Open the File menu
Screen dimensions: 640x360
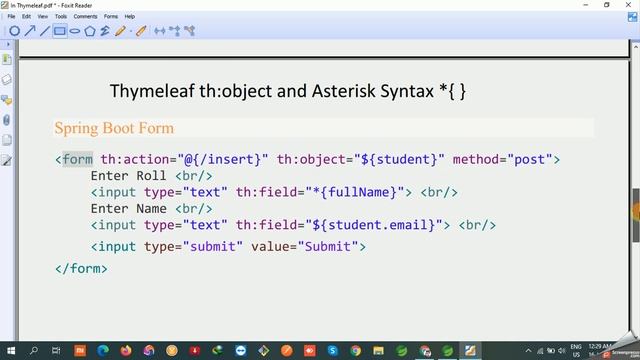pos(11,17)
